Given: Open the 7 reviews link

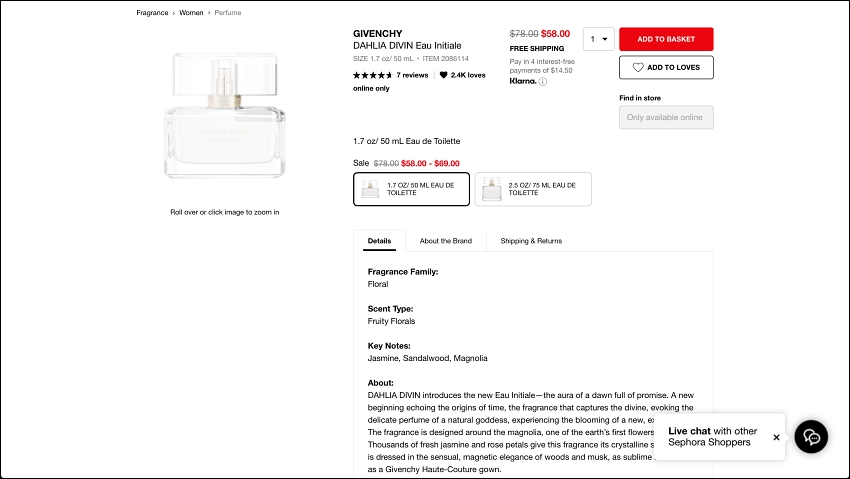Looking at the screenshot, I should point(412,75).
